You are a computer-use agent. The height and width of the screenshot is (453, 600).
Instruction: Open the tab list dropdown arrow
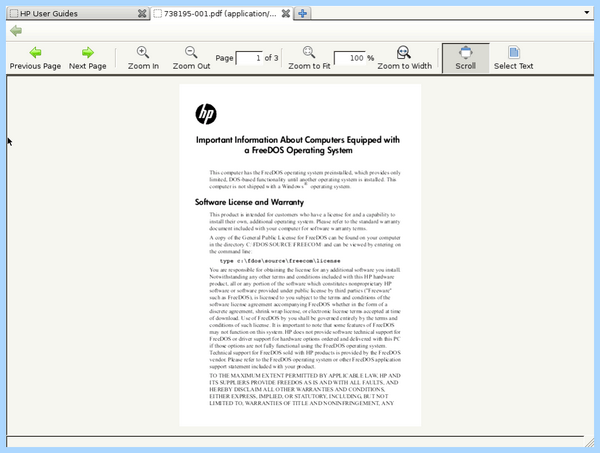(587, 12)
